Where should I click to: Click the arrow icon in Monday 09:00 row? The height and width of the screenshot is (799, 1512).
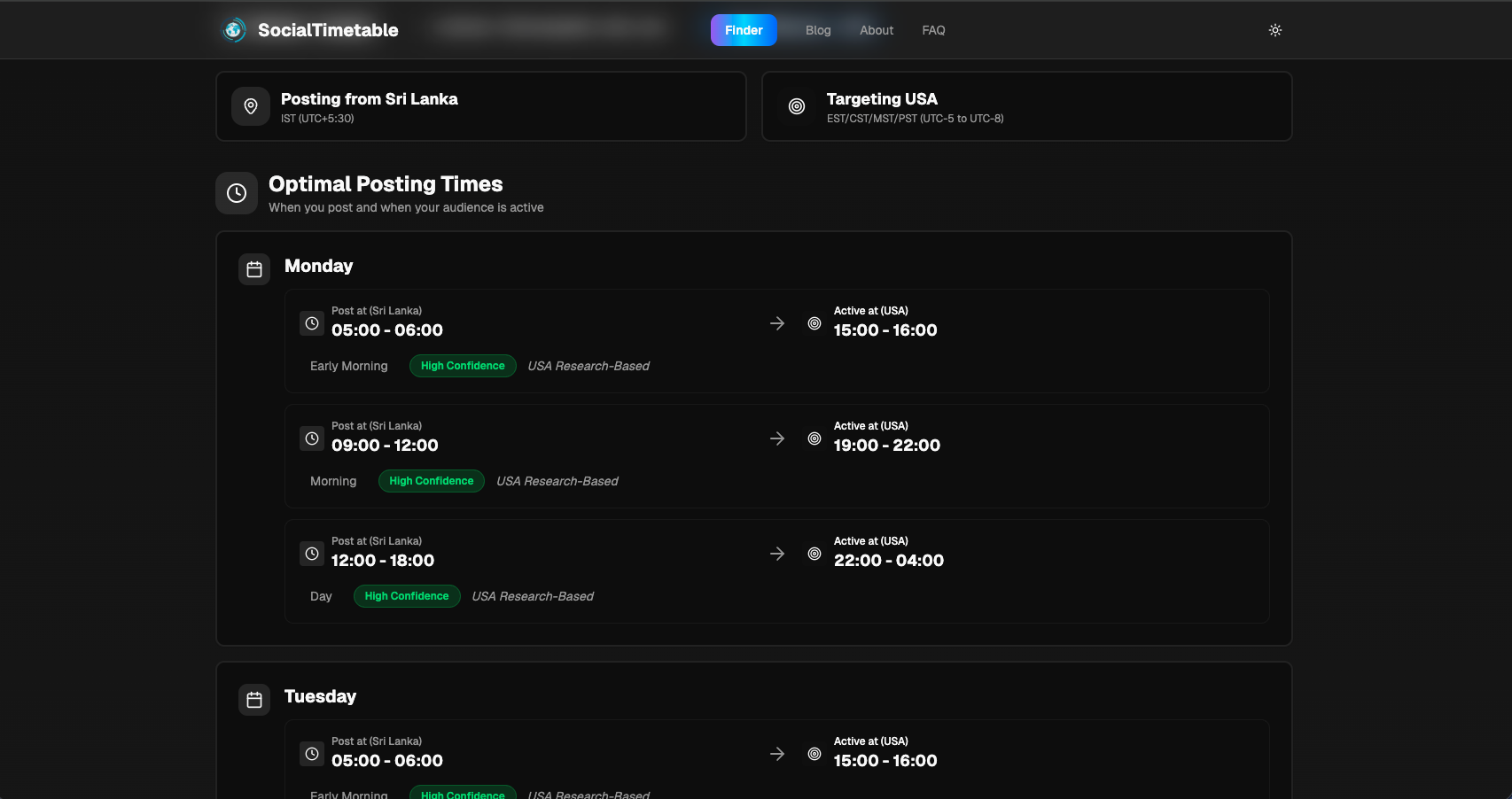click(x=777, y=438)
